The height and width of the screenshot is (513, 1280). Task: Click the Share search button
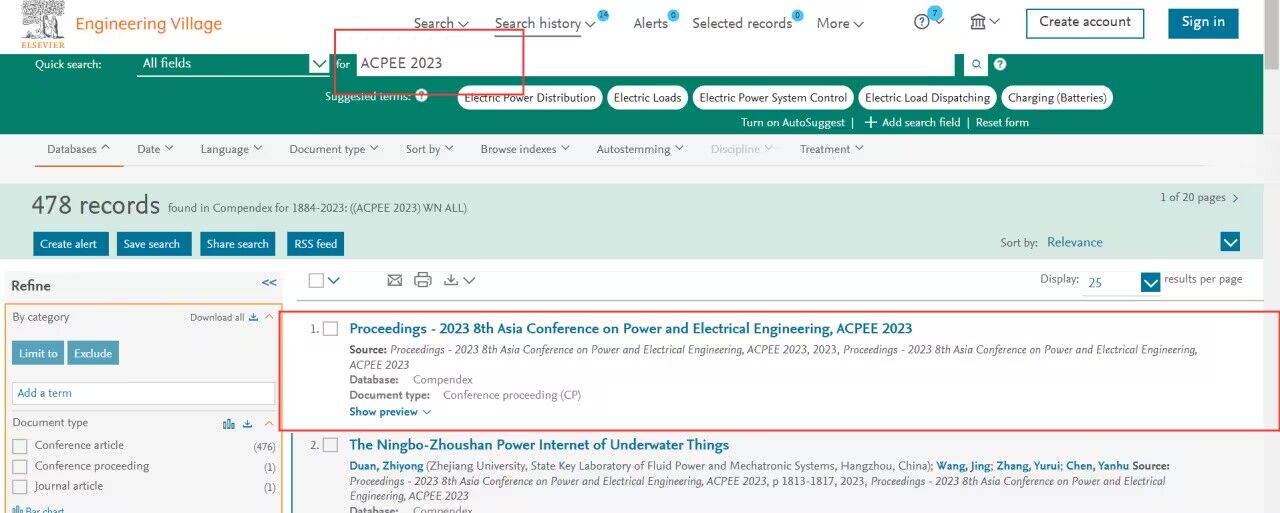tap(238, 243)
